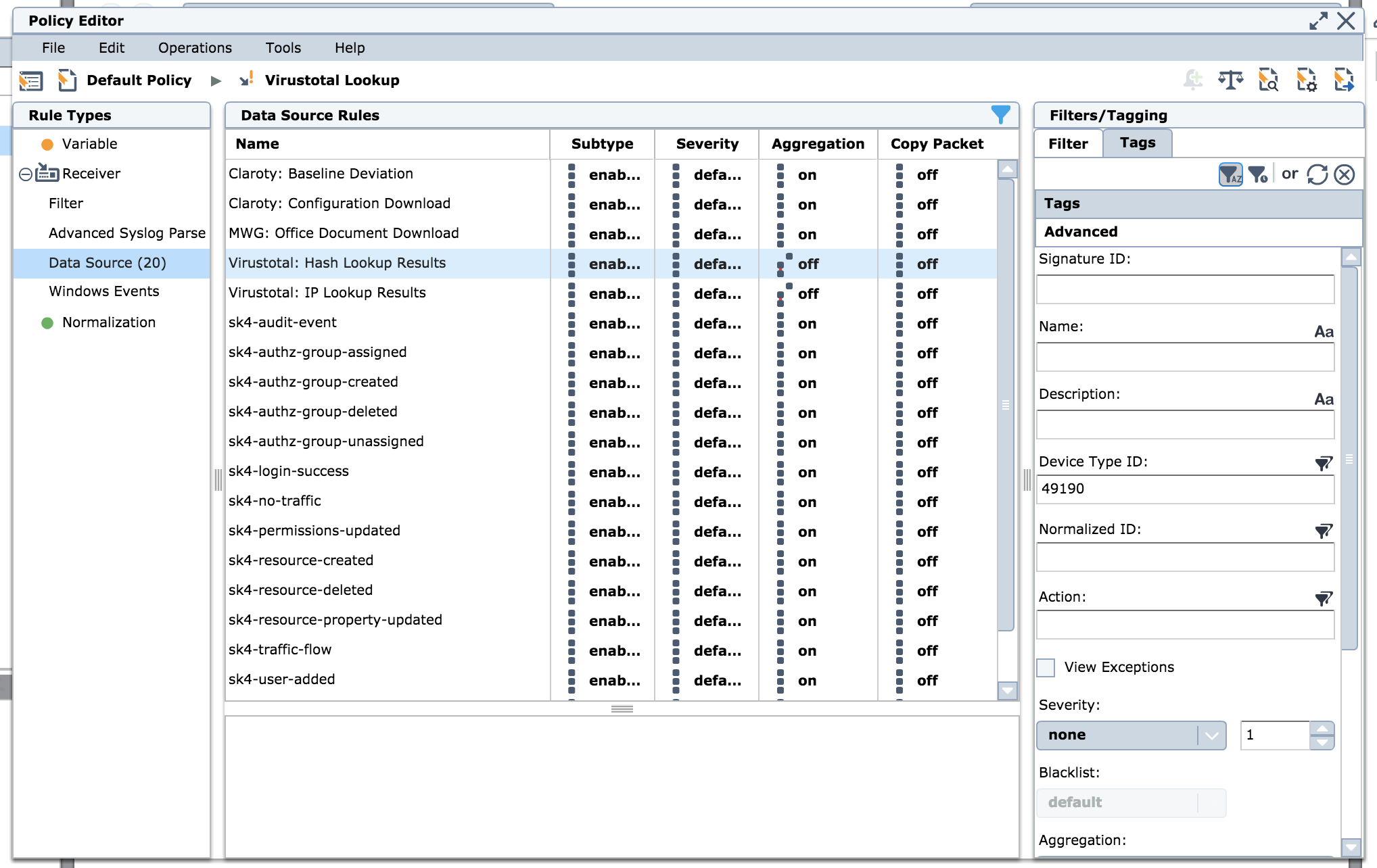Viewport: 1377px width, 868px height.
Task: Open the rules comparison (scales) tool
Action: coord(1231,80)
